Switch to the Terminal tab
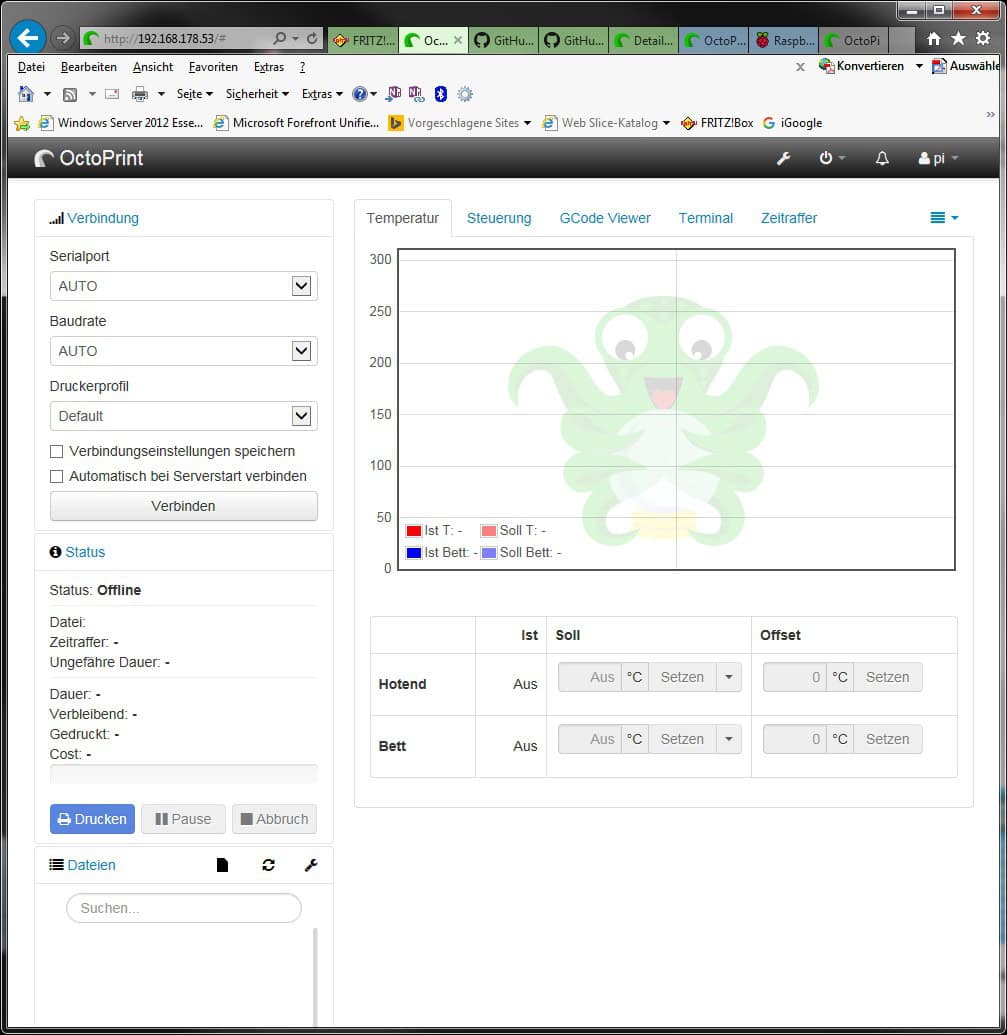This screenshot has height=1035, width=1007. point(705,218)
